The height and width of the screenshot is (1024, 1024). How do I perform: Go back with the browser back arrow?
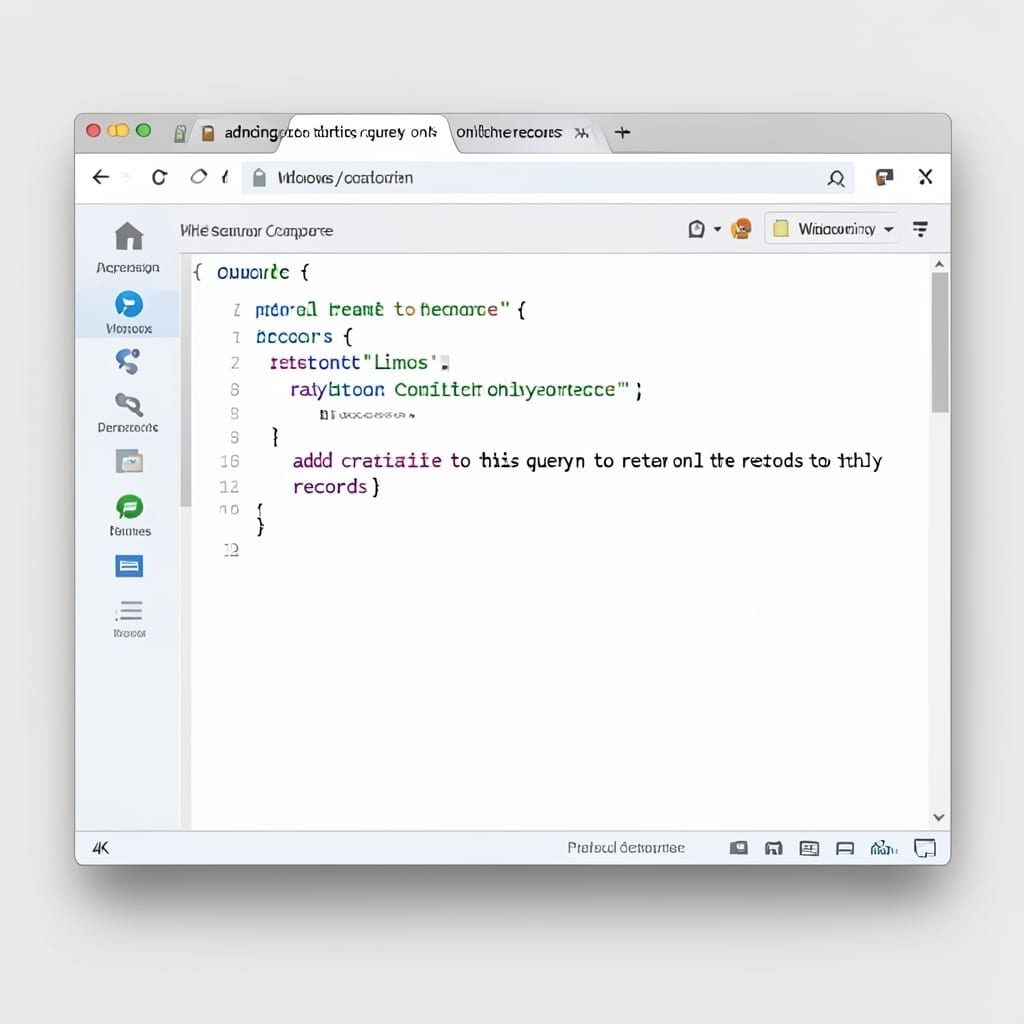click(x=101, y=177)
